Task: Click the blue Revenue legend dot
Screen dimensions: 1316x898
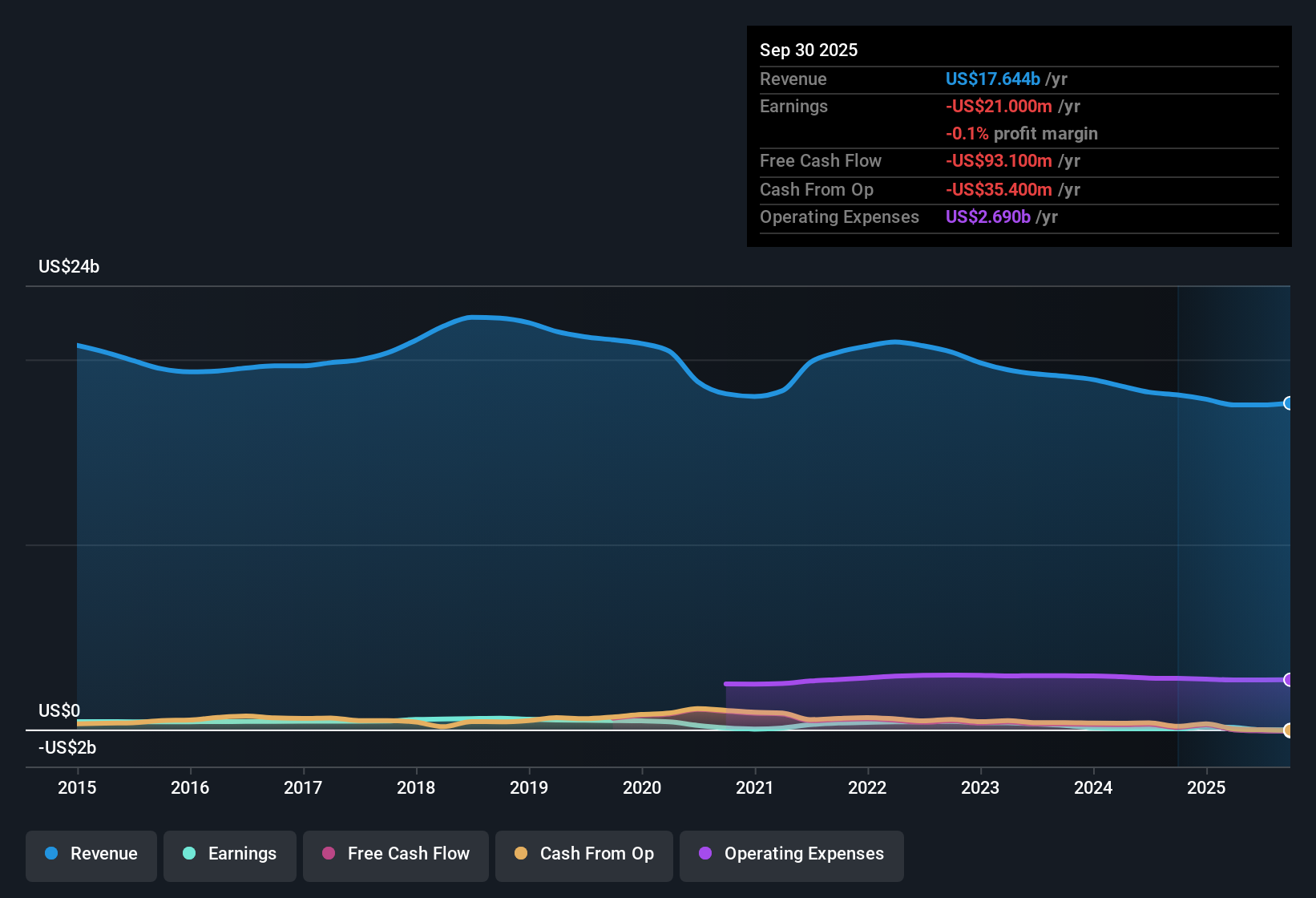Action: click(51, 854)
